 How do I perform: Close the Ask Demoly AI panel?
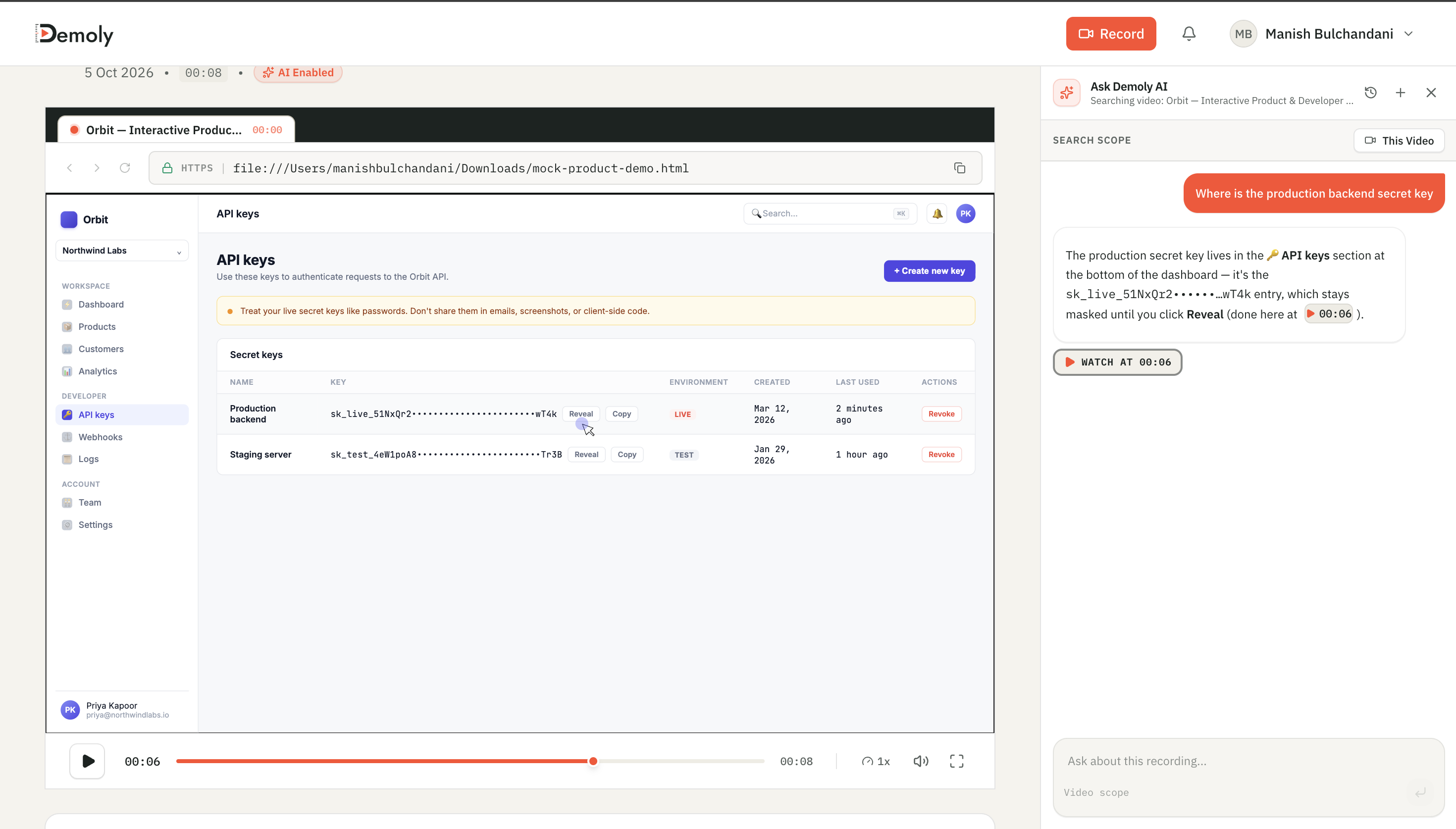pos(1431,93)
